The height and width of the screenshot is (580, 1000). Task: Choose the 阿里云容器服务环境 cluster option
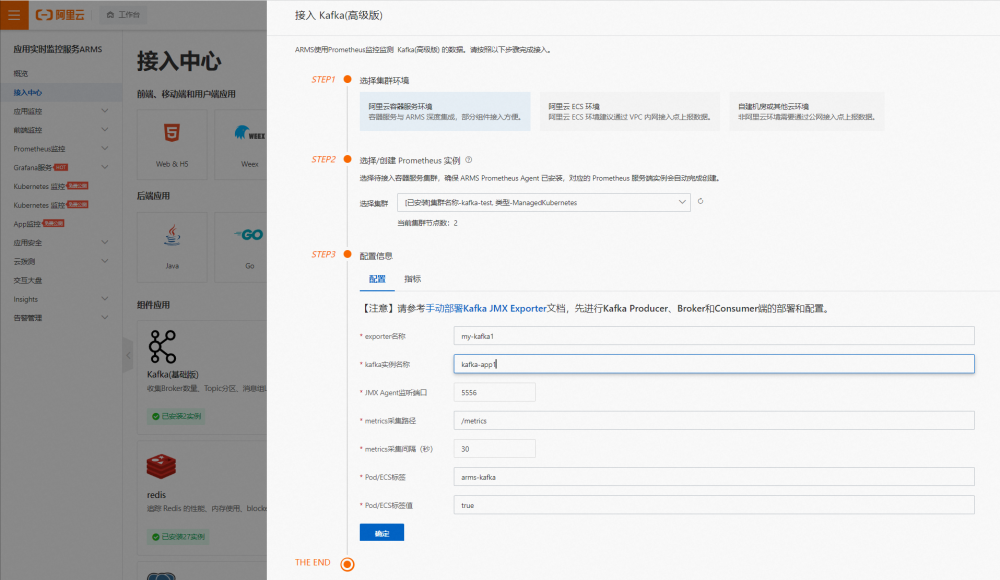(x=445, y=112)
